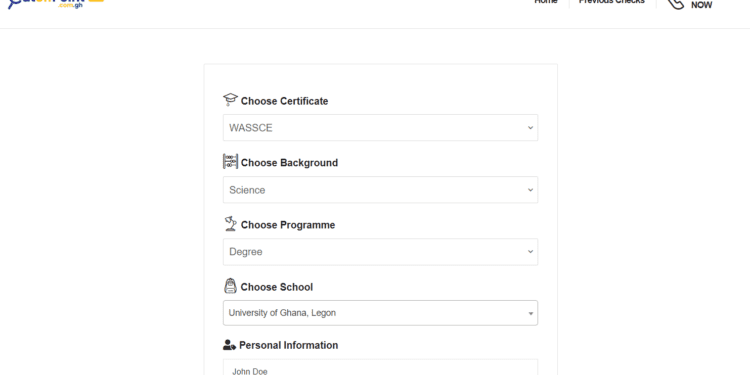
Task: Open the Science background dropdown
Action: point(380,190)
